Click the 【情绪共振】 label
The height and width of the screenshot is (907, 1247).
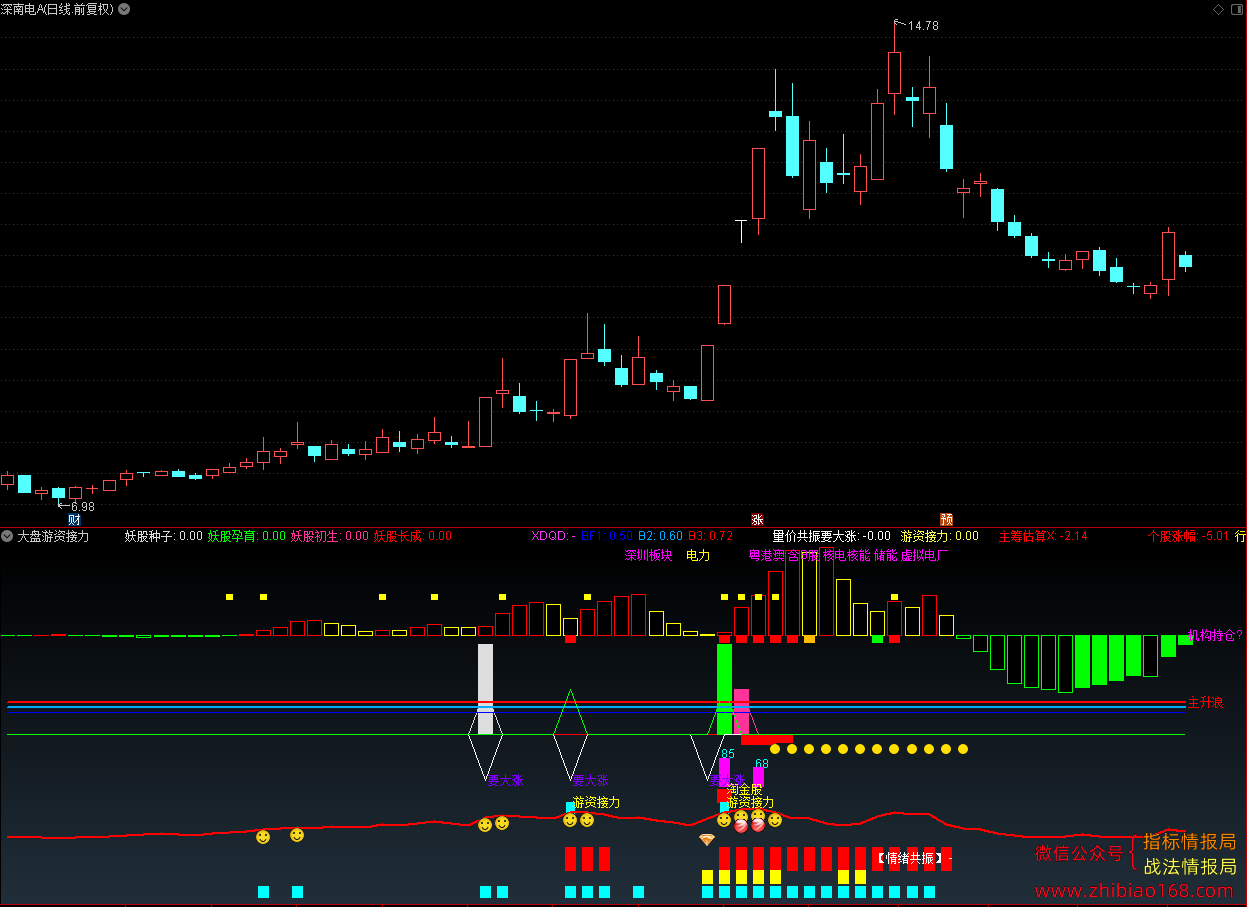point(910,858)
